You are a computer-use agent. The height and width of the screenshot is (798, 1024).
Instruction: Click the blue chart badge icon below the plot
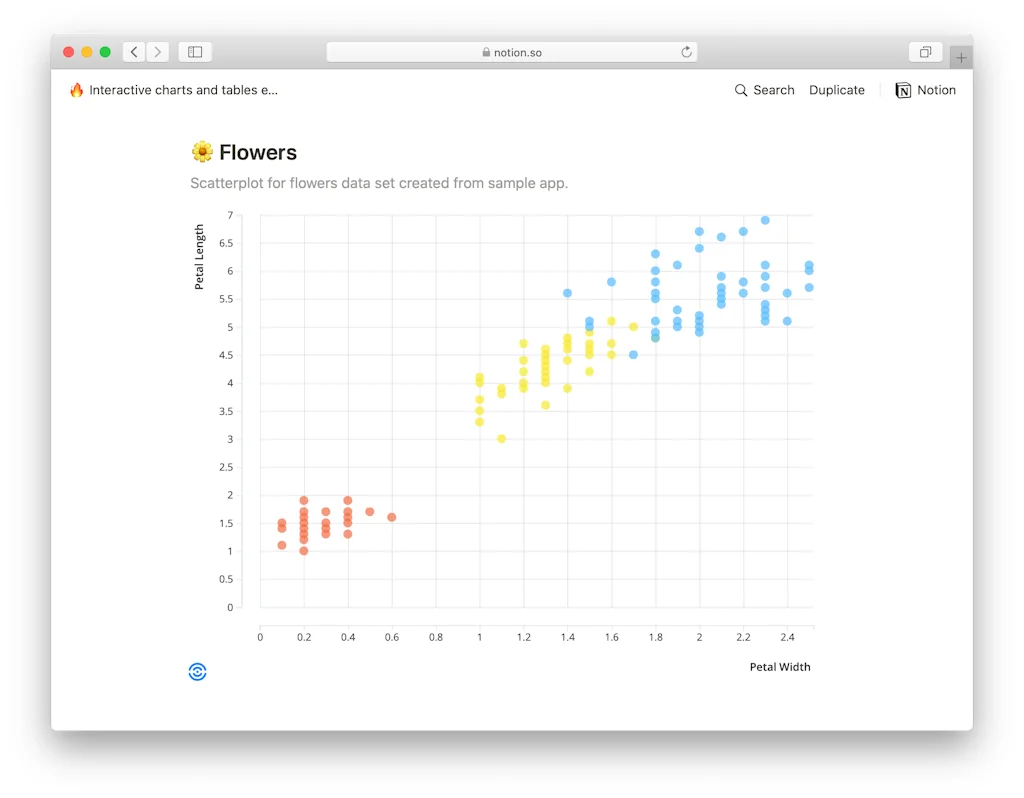coord(197,672)
